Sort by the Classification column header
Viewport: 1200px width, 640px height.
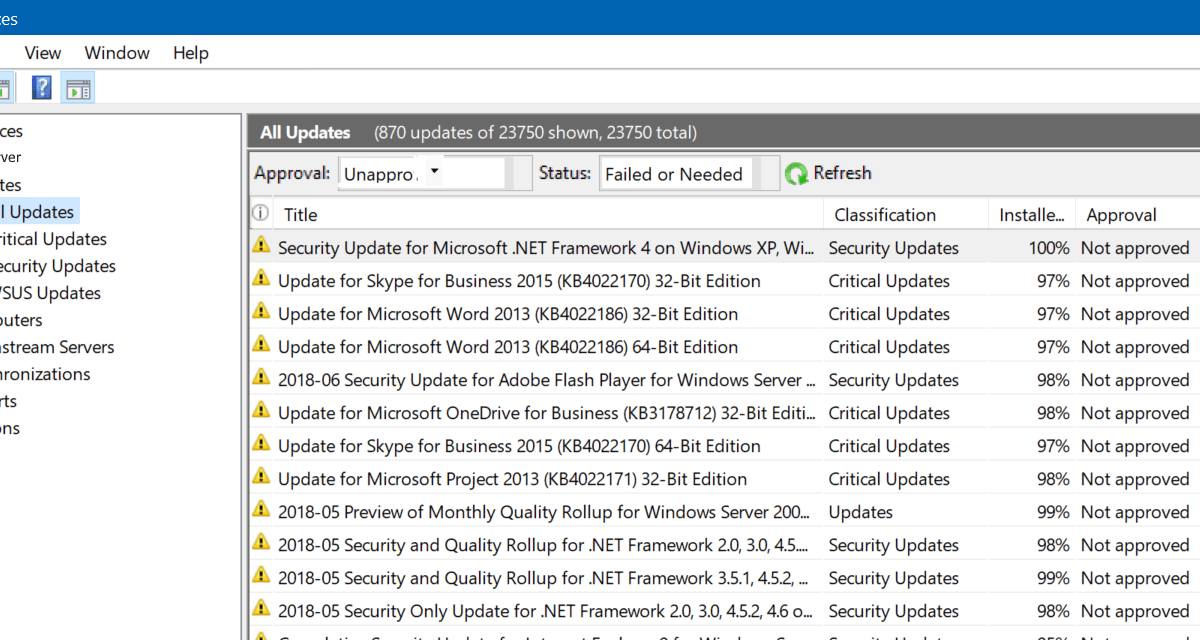click(x=885, y=215)
